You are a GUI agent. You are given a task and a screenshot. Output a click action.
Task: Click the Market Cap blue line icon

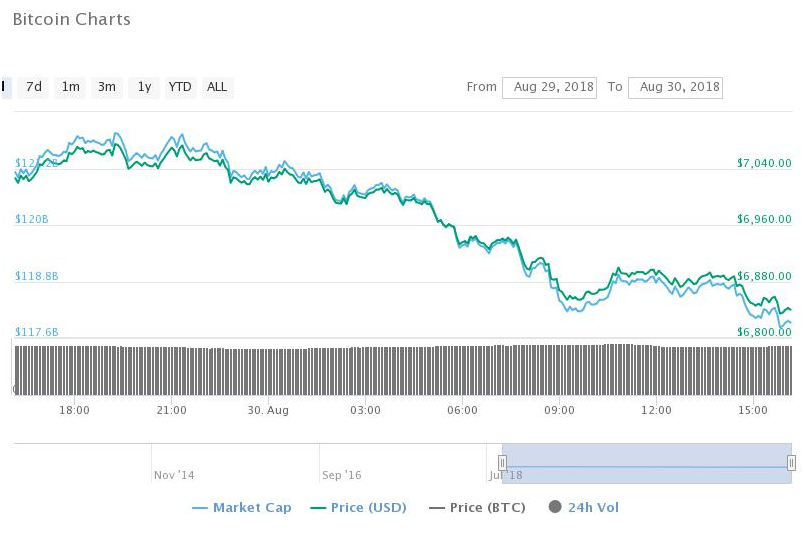coord(199,508)
